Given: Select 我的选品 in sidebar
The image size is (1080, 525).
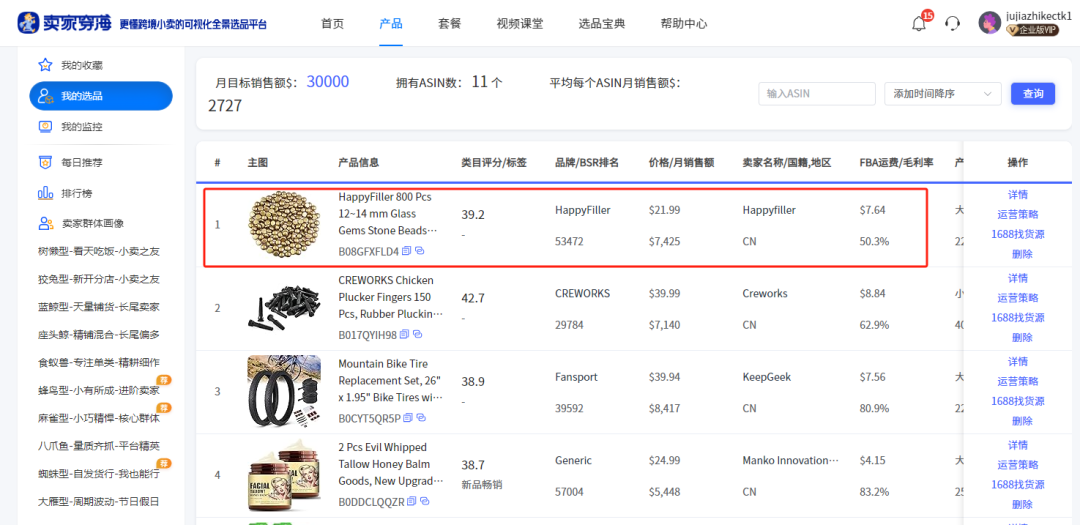Looking at the screenshot, I should [x=101, y=96].
